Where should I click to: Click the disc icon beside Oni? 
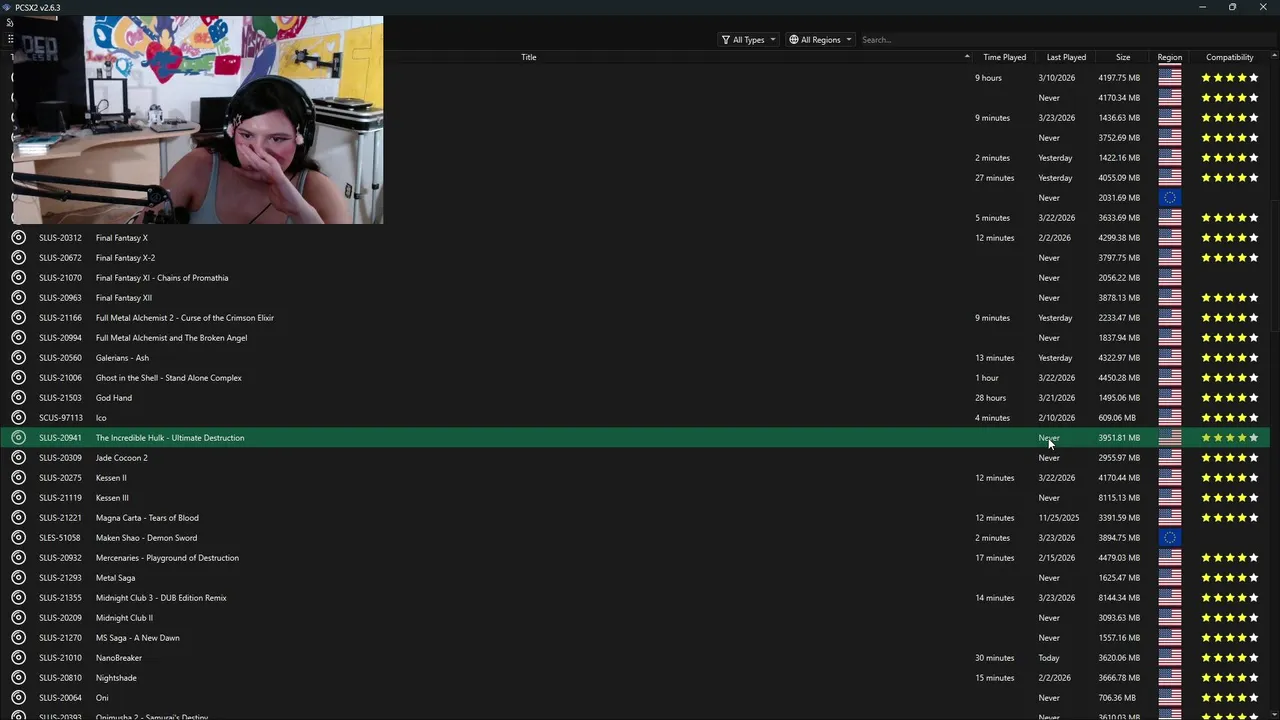coord(18,698)
